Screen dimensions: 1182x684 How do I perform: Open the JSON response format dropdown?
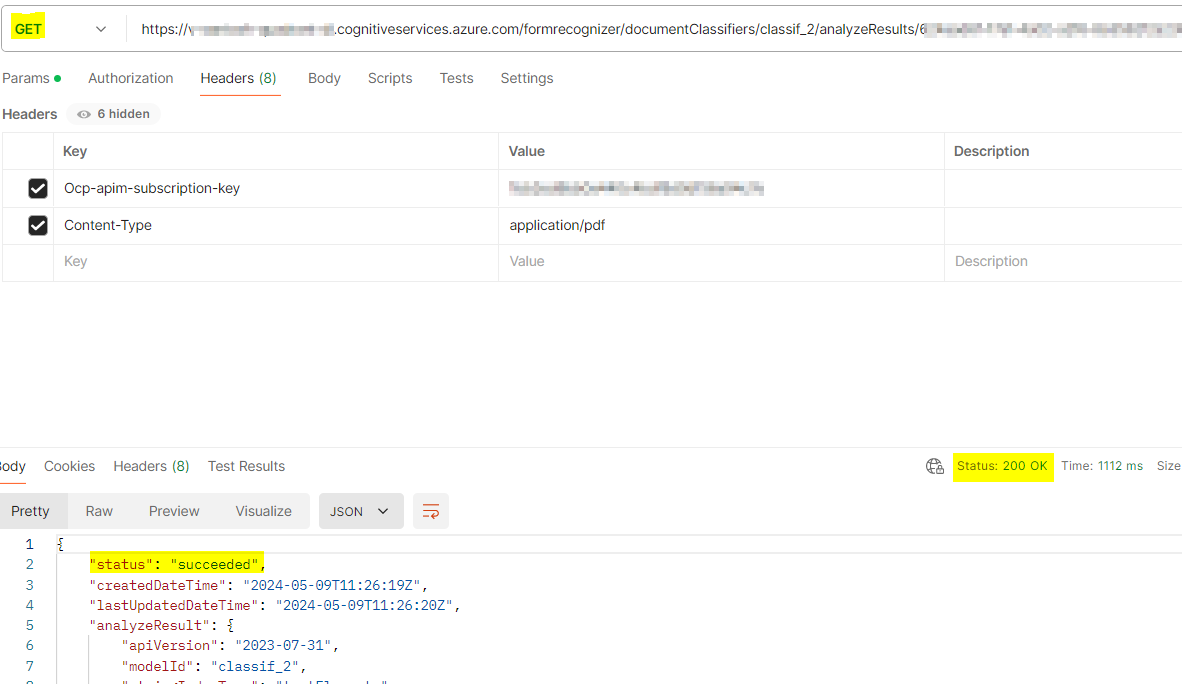click(x=360, y=510)
